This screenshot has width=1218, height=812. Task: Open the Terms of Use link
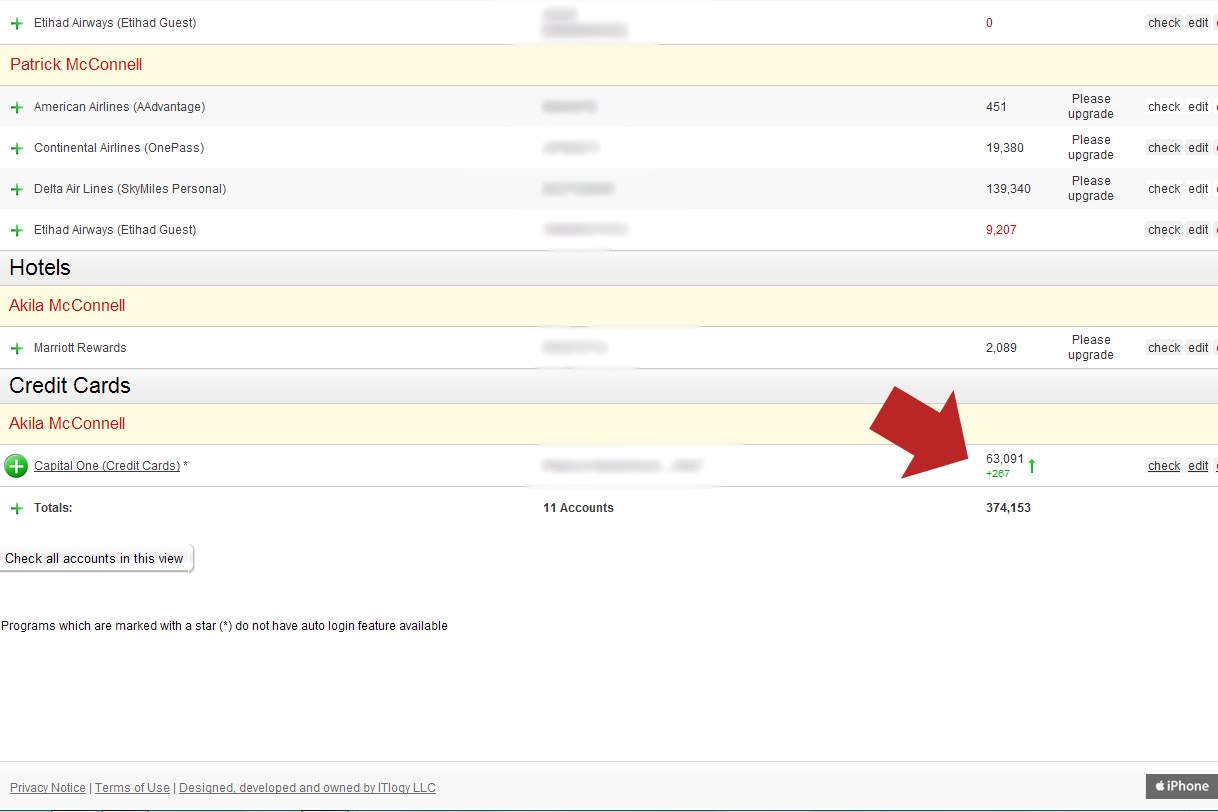(x=132, y=788)
